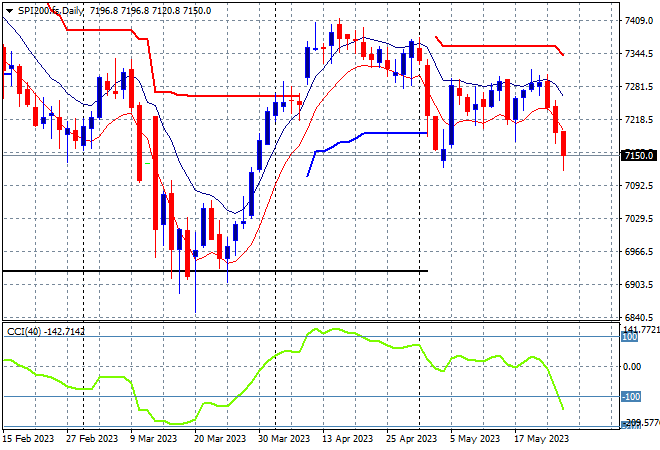
Task: Select the 5 May 2023 date label
Action: (474, 439)
